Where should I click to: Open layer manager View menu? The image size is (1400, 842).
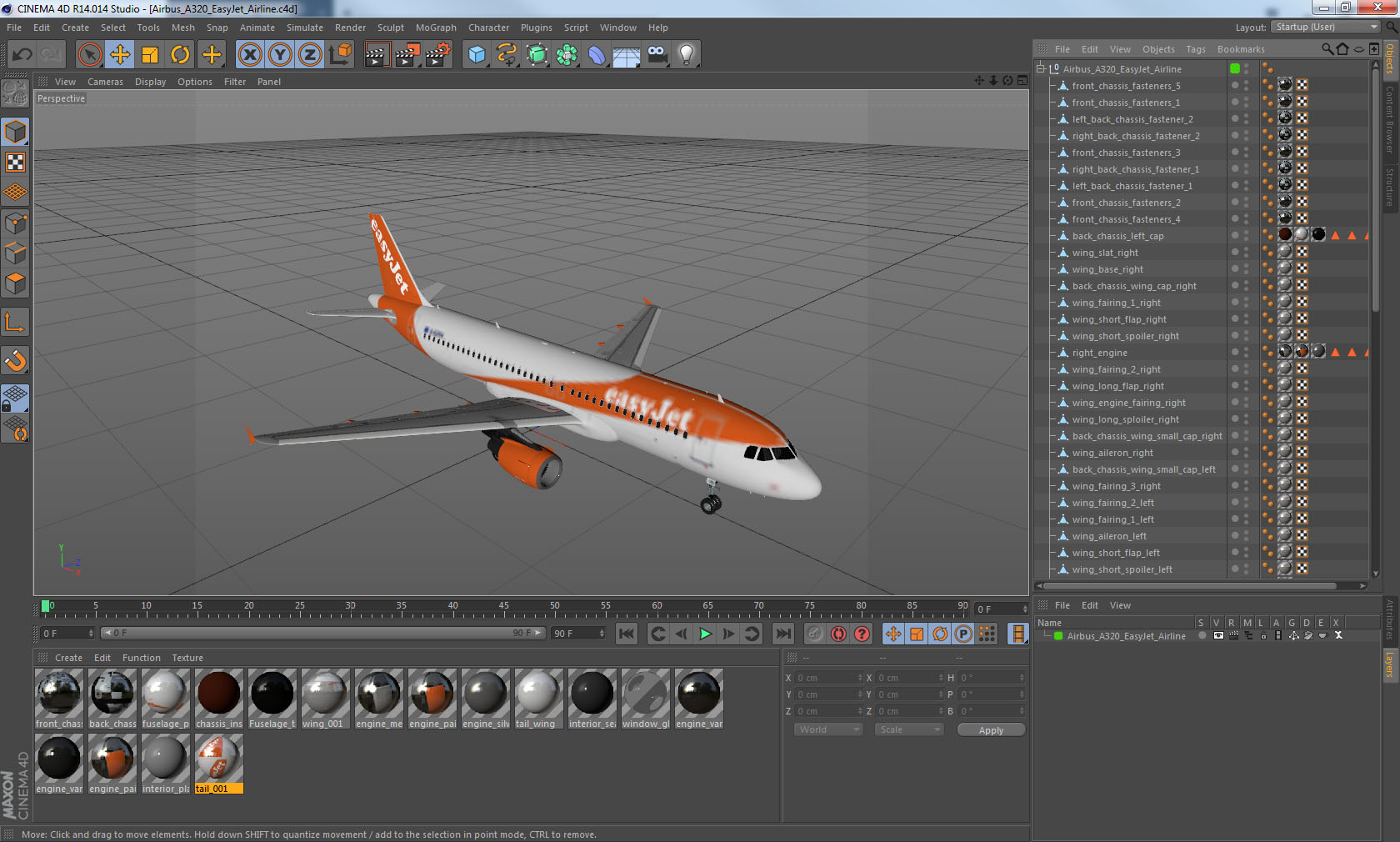click(1120, 605)
